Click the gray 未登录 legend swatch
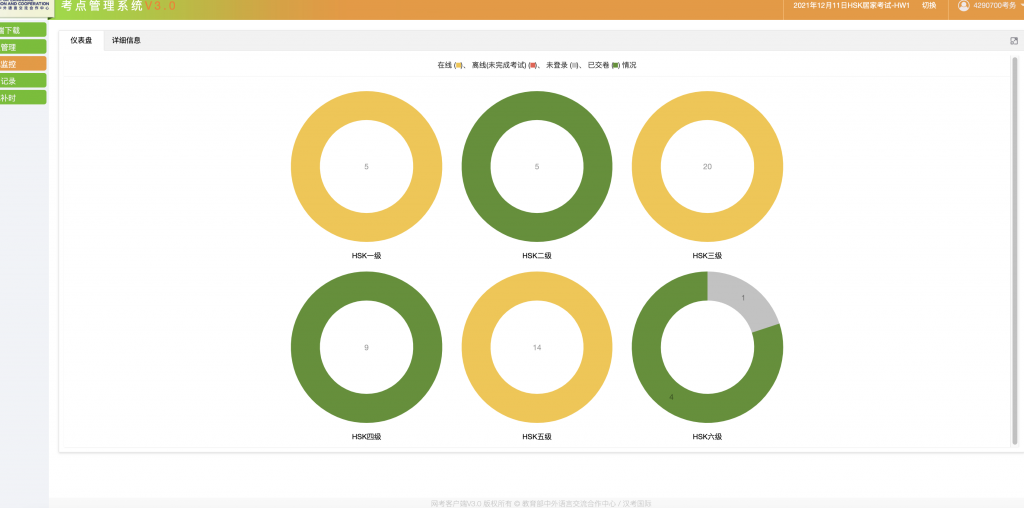The width and height of the screenshot is (1024, 508). (x=574, y=65)
